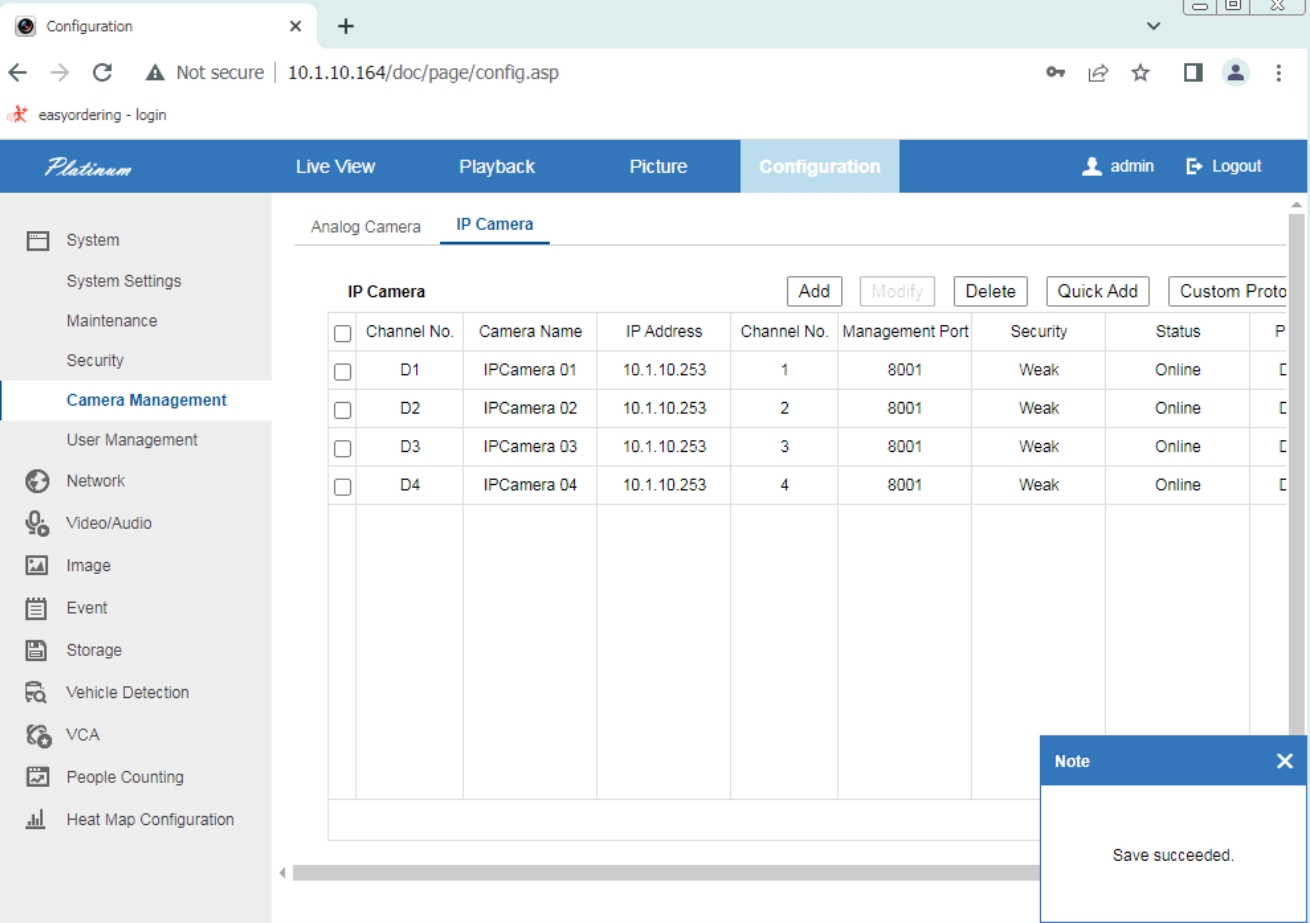Select the IP Camera tab
The height and width of the screenshot is (923, 1310).
tap(495, 224)
